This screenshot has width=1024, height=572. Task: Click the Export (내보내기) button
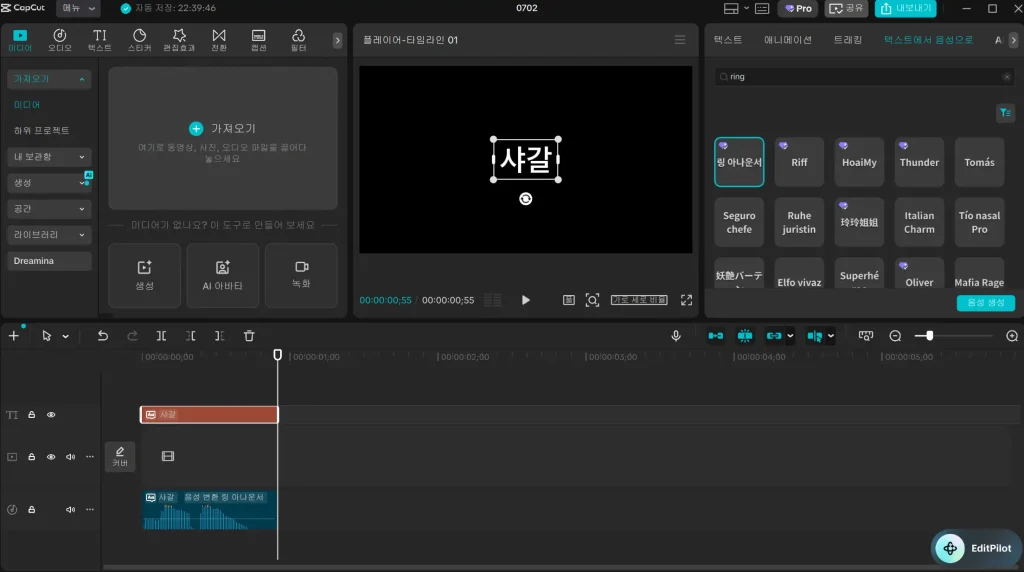coord(906,8)
